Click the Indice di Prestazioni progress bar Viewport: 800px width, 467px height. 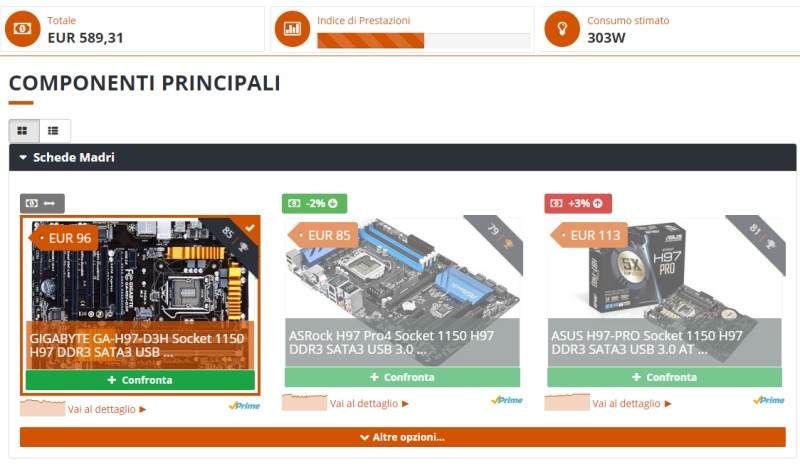point(423,41)
